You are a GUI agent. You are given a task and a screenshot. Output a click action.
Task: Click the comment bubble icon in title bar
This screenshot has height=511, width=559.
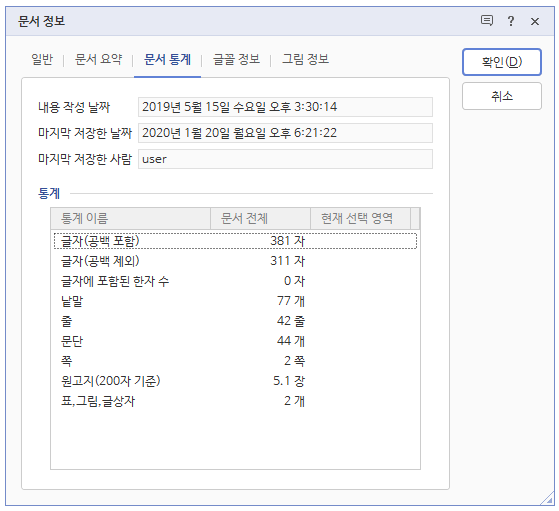pyautogui.click(x=487, y=21)
